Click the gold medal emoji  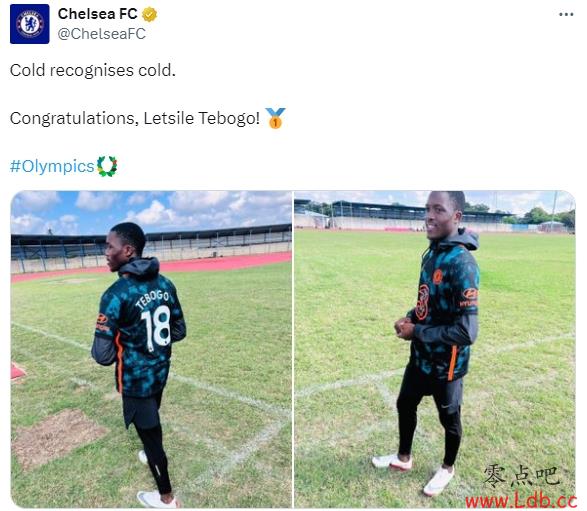click(x=276, y=118)
